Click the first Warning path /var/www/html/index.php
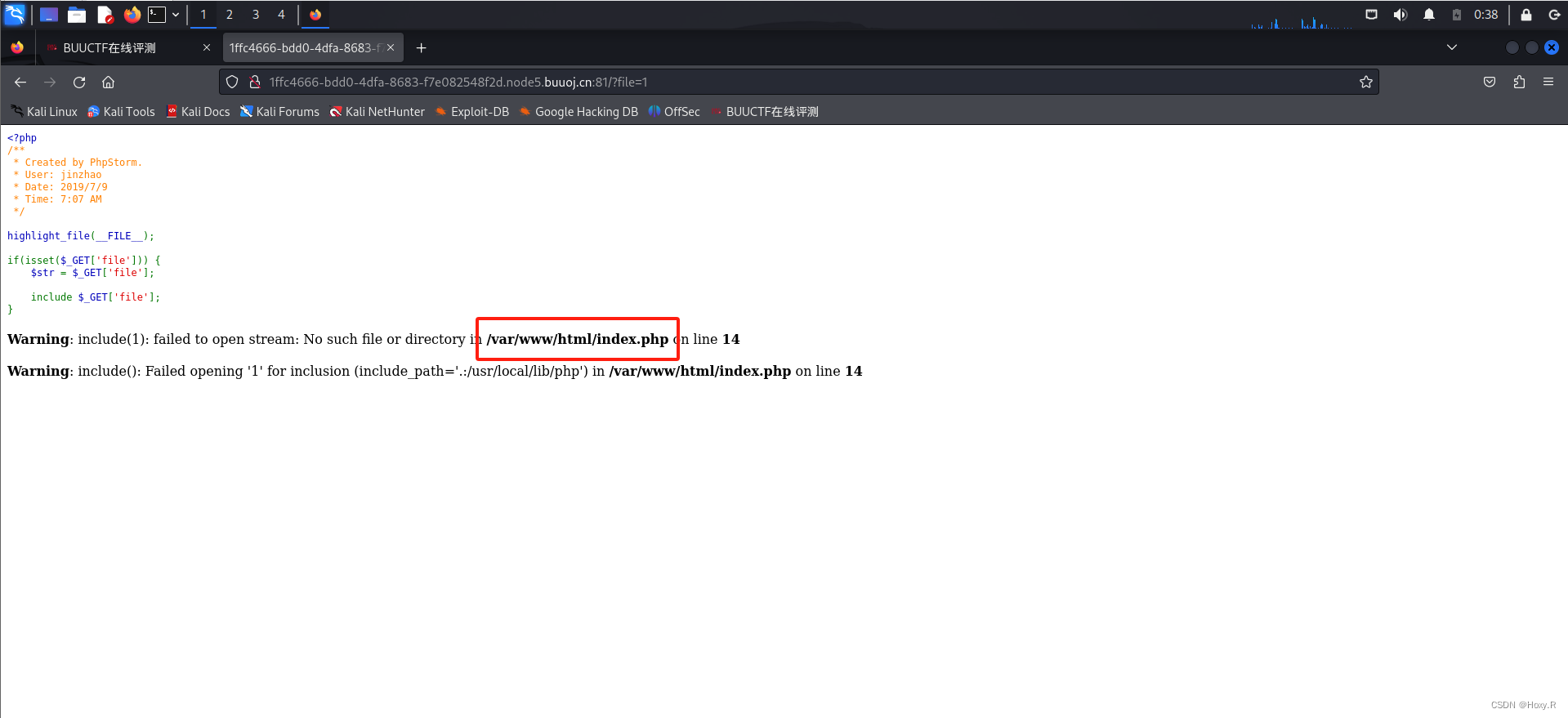The width and height of the screenshot is (1568, 718). pos(578,339)
